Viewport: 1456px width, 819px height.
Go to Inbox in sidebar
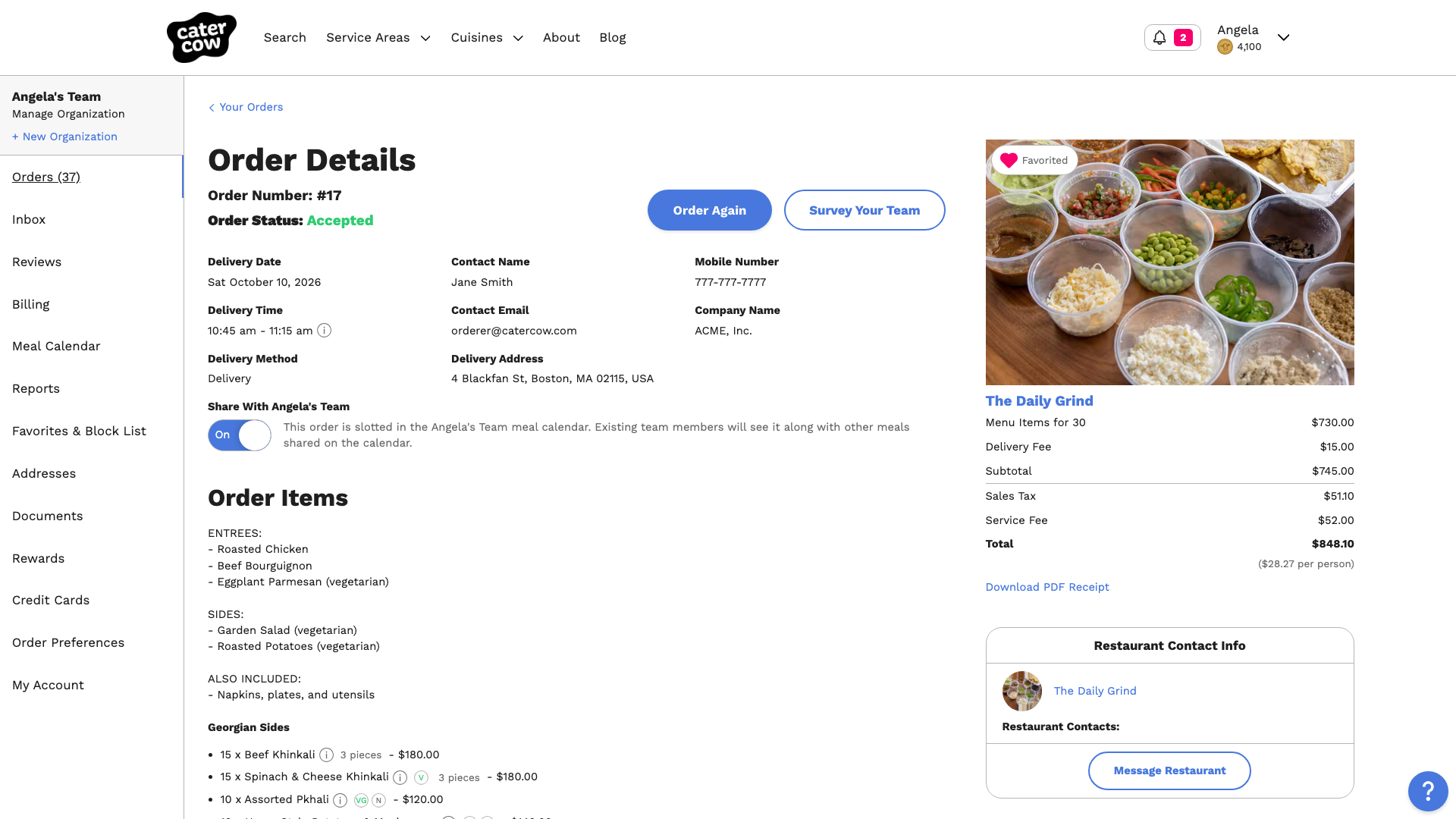pos(29,219)
